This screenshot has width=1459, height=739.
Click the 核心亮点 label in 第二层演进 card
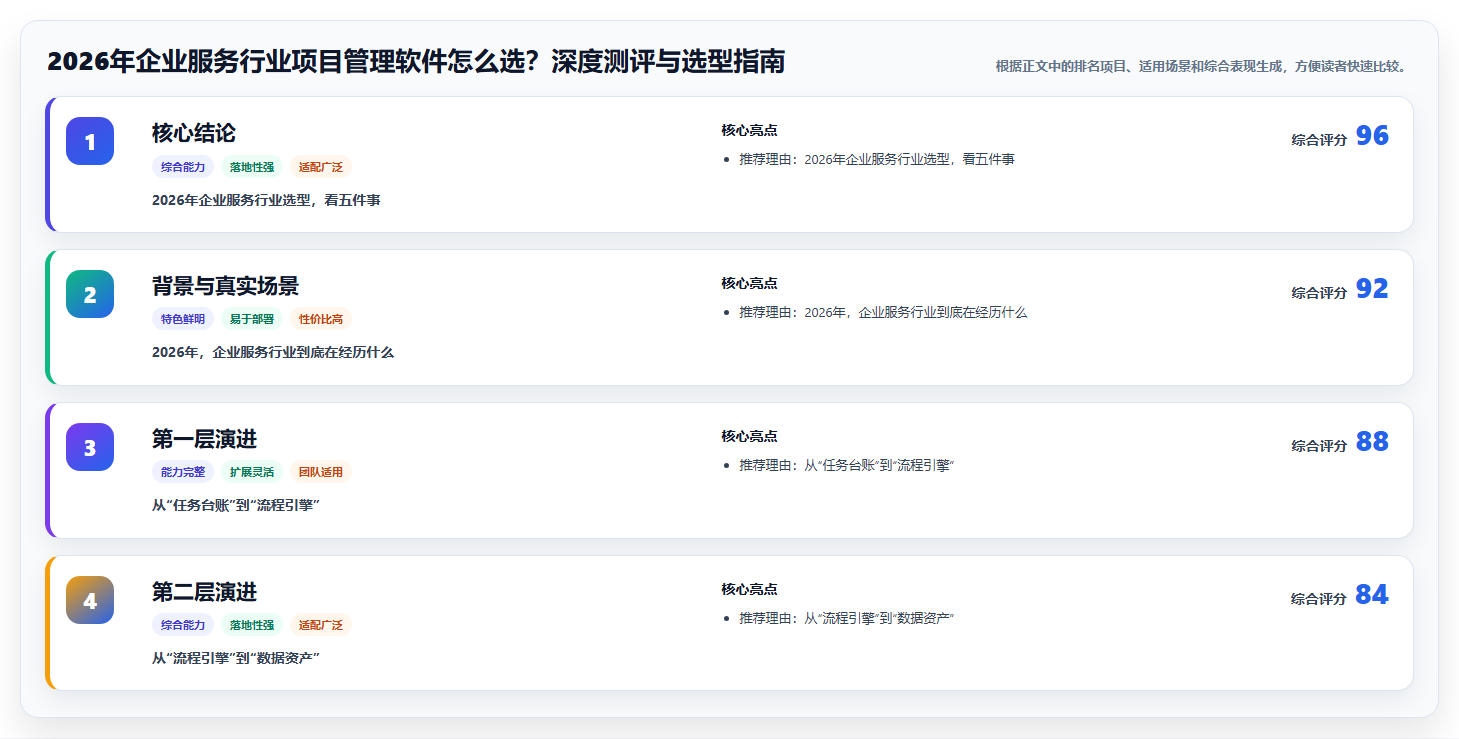[x=749, y=589]
